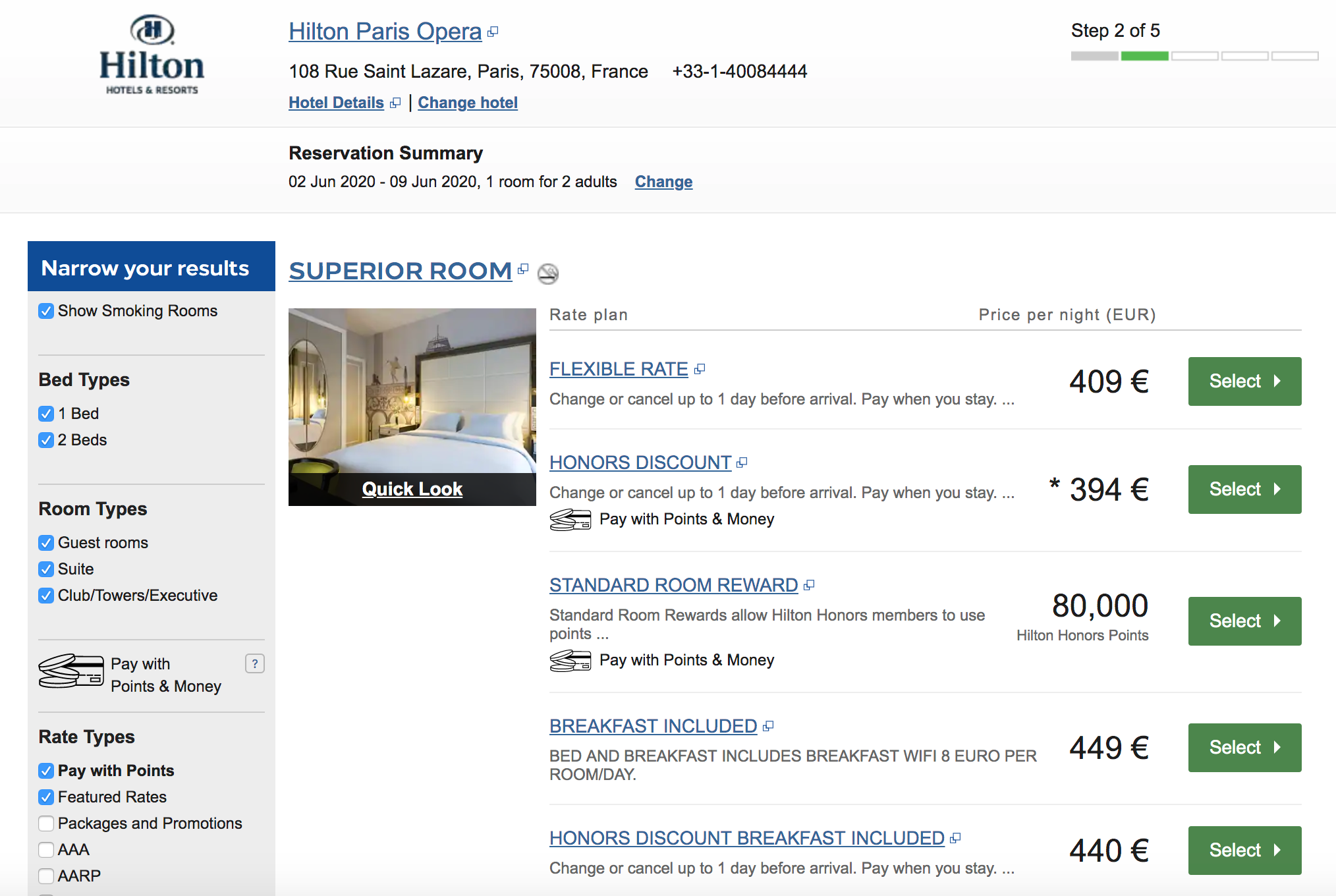Click the Points & Money icon under Standard Room Reward
The width and height of the screenshot is (1336, 896).
[570, 660]
